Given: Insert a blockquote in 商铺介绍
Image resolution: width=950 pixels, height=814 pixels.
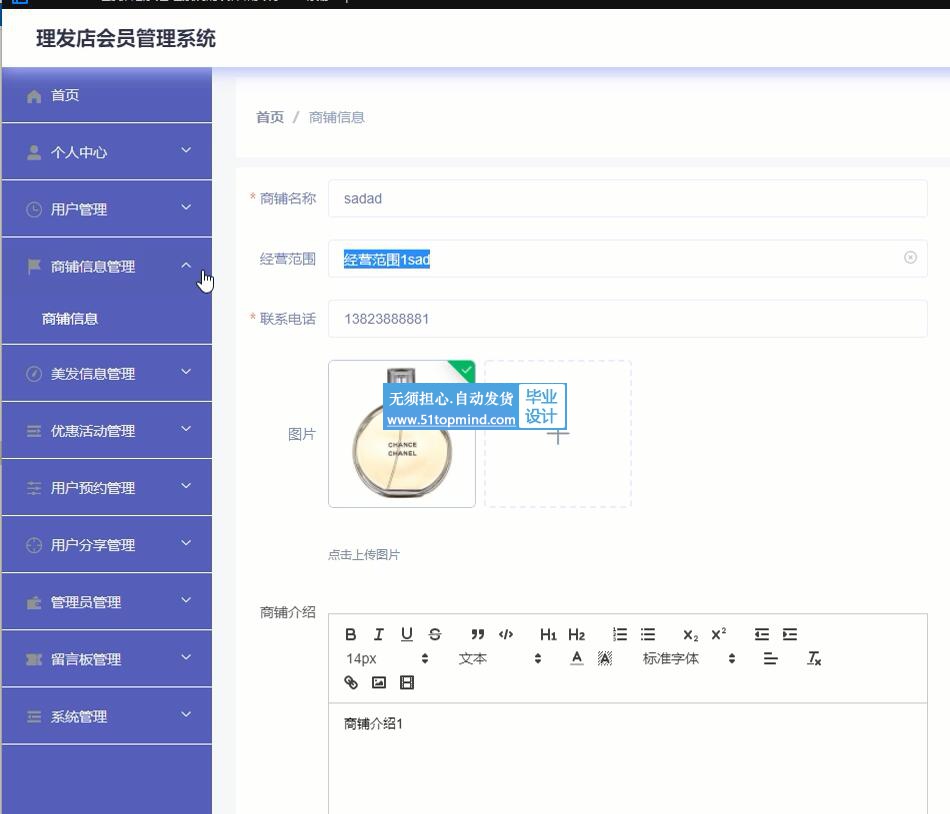Looking at the screenshot, I should tap(478, 634).
